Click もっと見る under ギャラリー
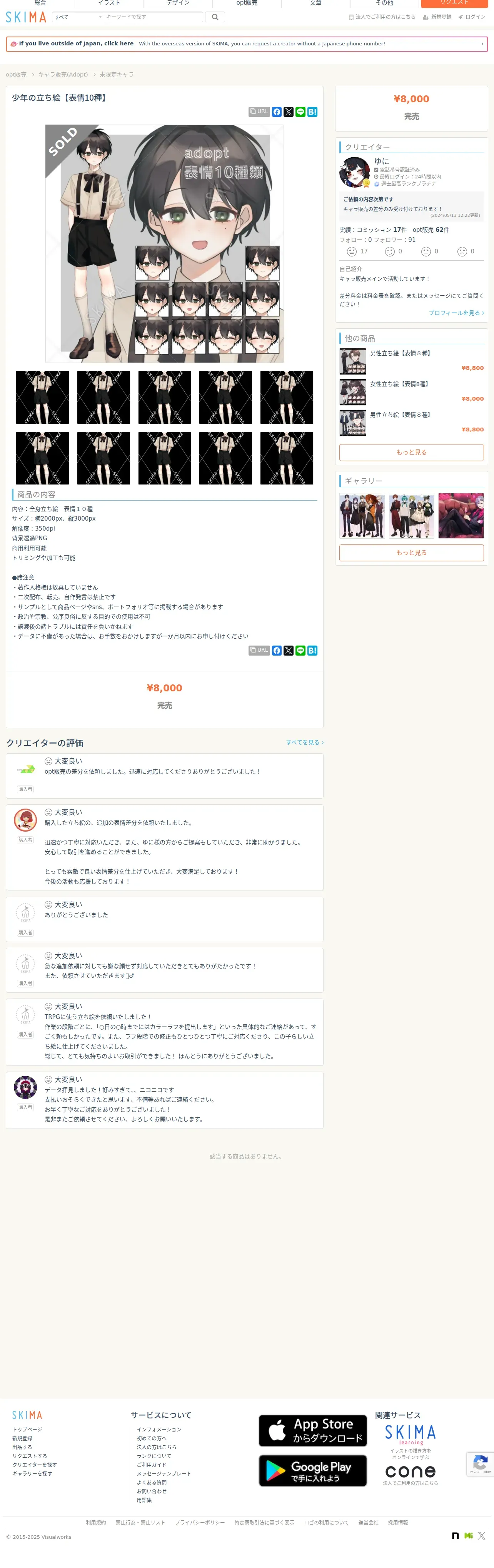 coord(412,553)
